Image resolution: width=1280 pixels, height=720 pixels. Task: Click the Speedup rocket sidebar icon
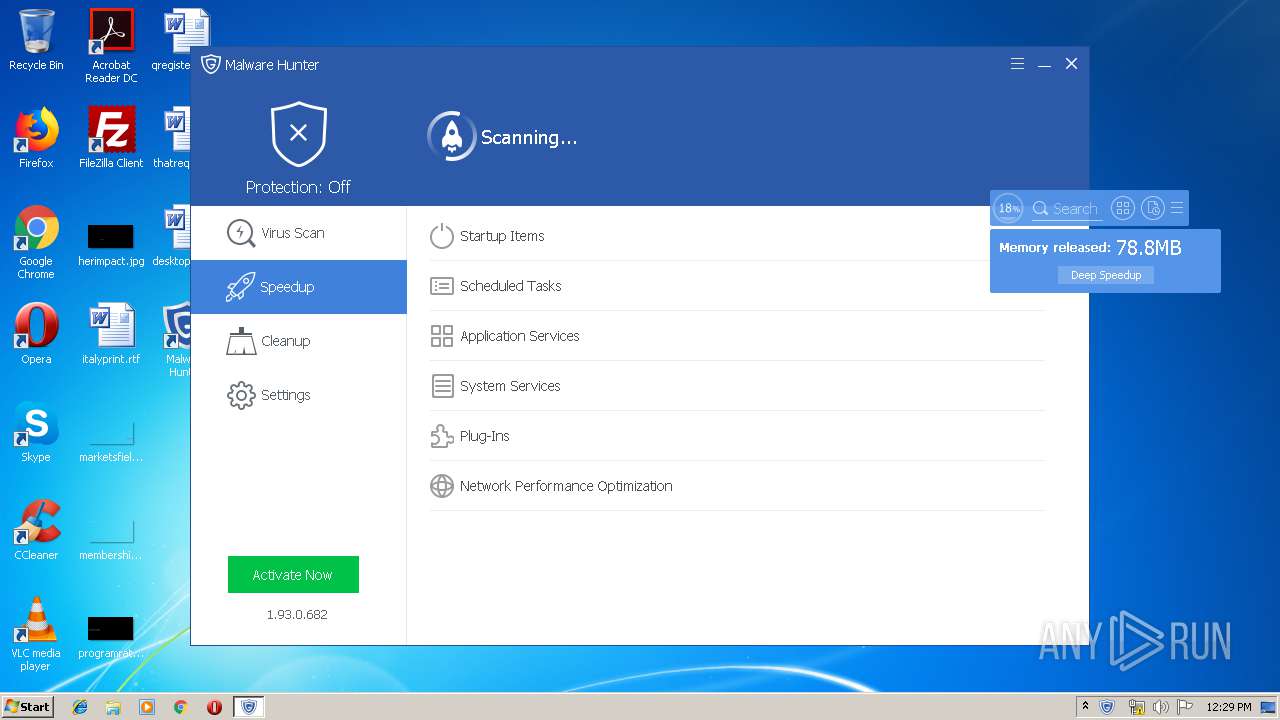240,287
